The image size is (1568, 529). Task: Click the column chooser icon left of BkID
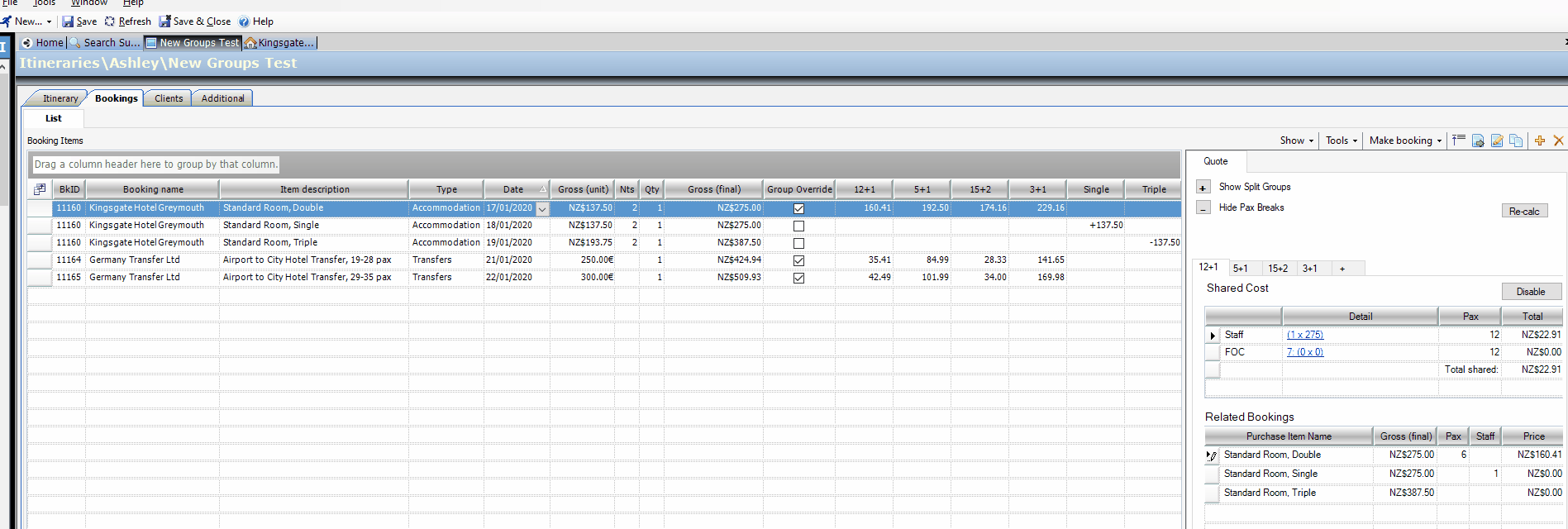(40, 189)
